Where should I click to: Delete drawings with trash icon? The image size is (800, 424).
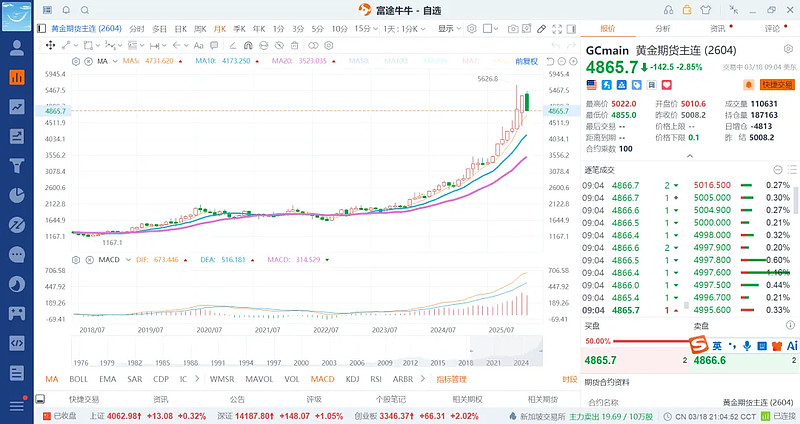click(x=294, y=45)
